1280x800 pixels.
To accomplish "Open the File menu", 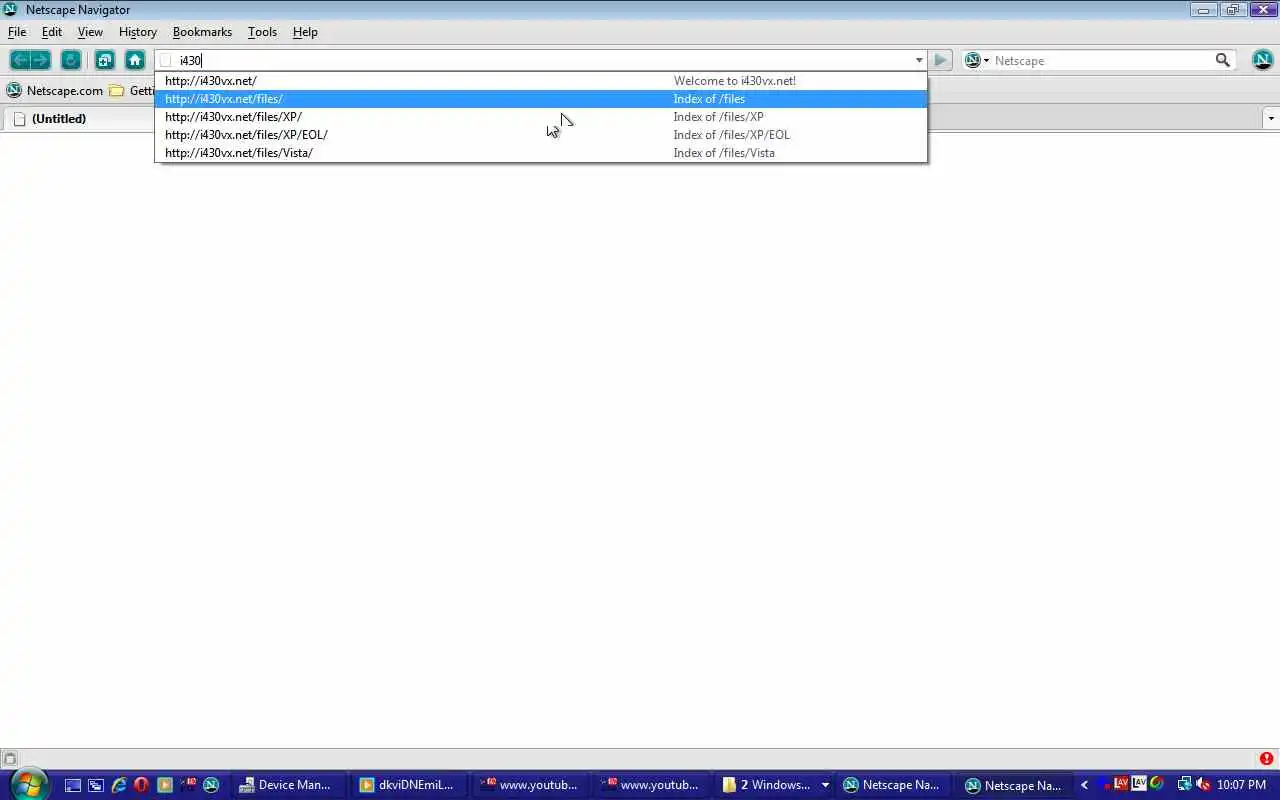I will pyautogui.click(x=17, y=32).
